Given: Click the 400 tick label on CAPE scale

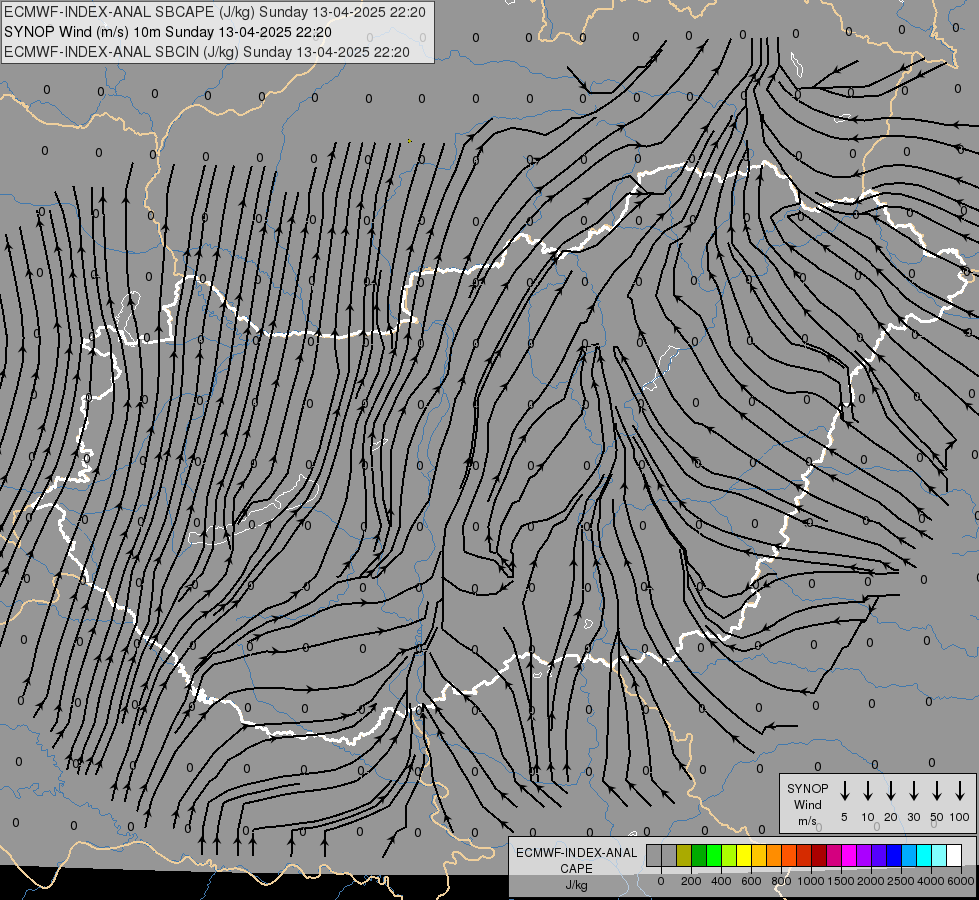Looking at the screenshot, I should 721,881.
